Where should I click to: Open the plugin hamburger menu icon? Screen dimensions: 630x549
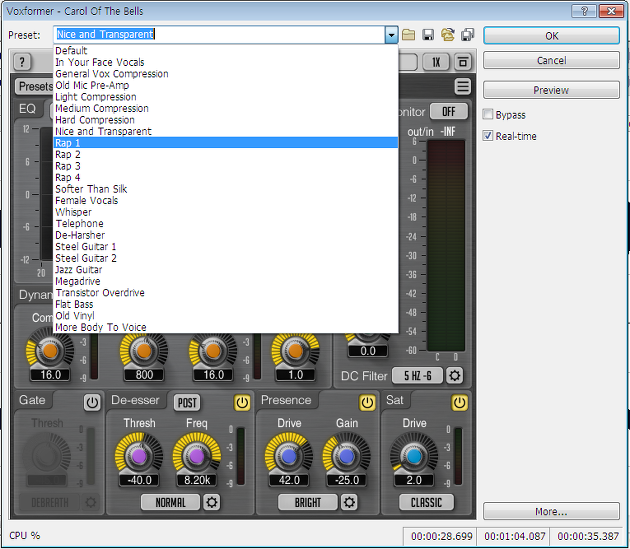click(x=462, y=86)
